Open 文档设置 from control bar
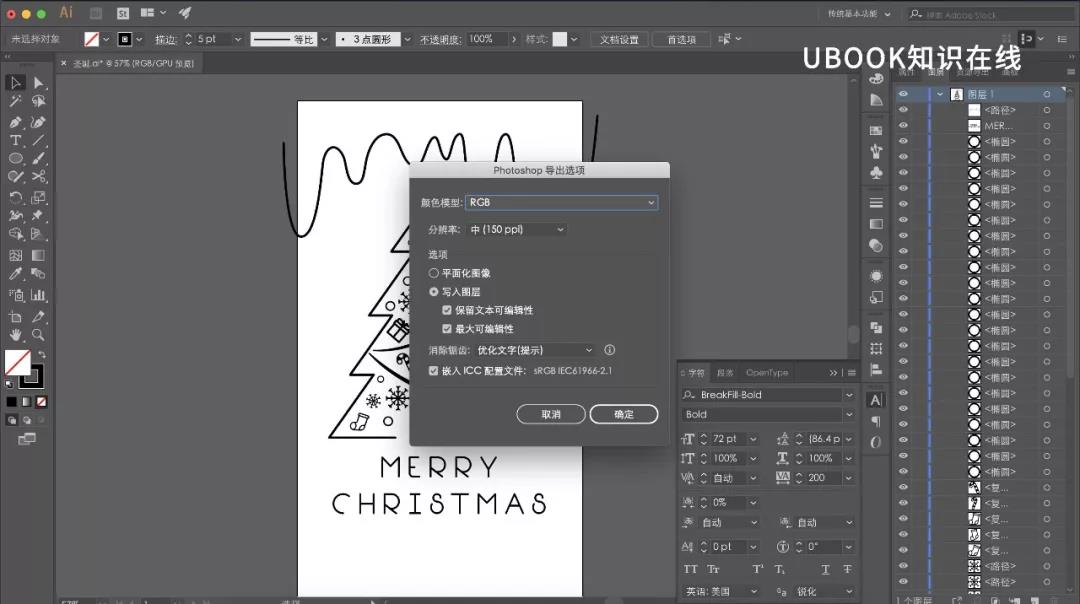1080x604 pixels. 619,40
